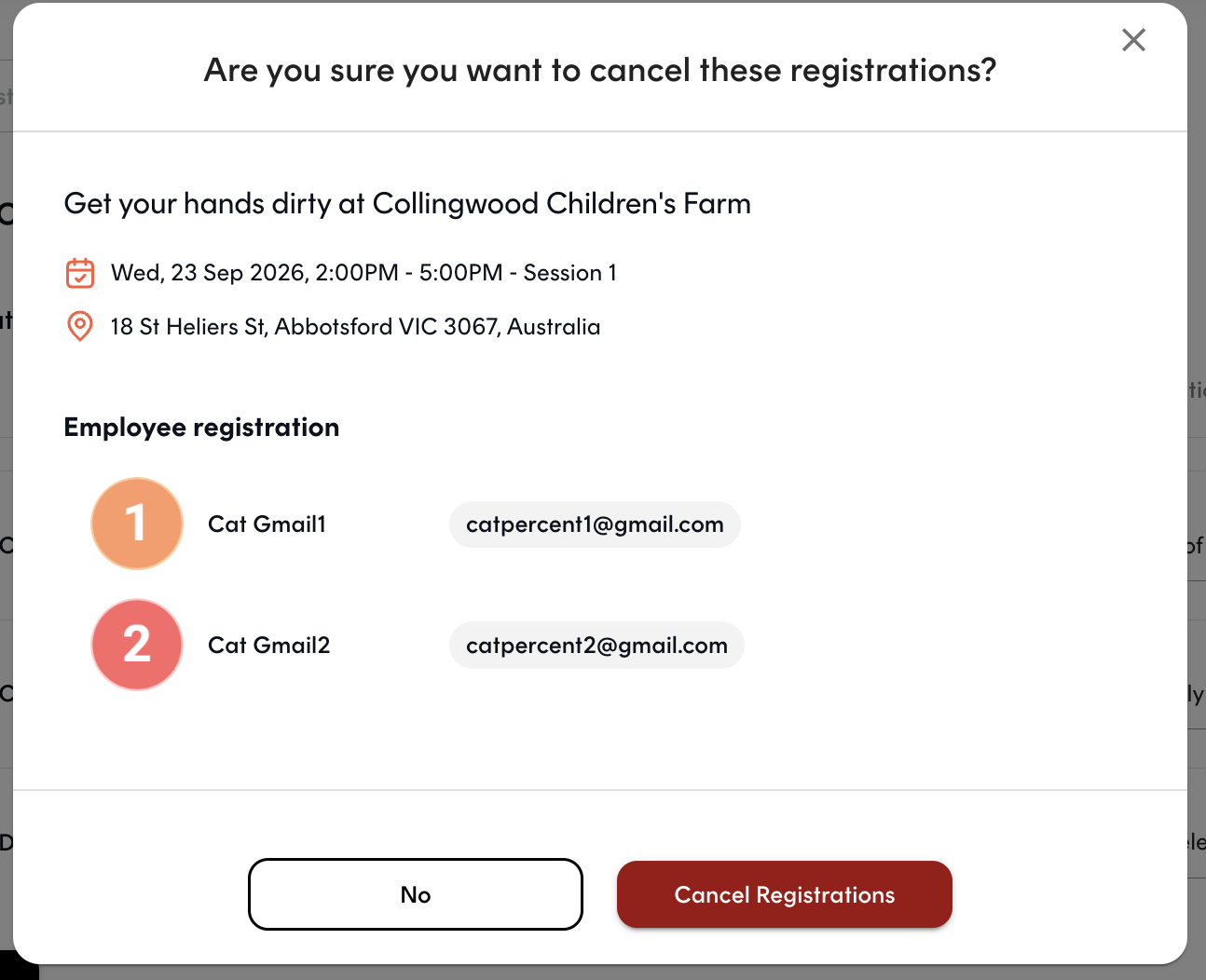Click the St Heliers St address text

tap(189, 327)
